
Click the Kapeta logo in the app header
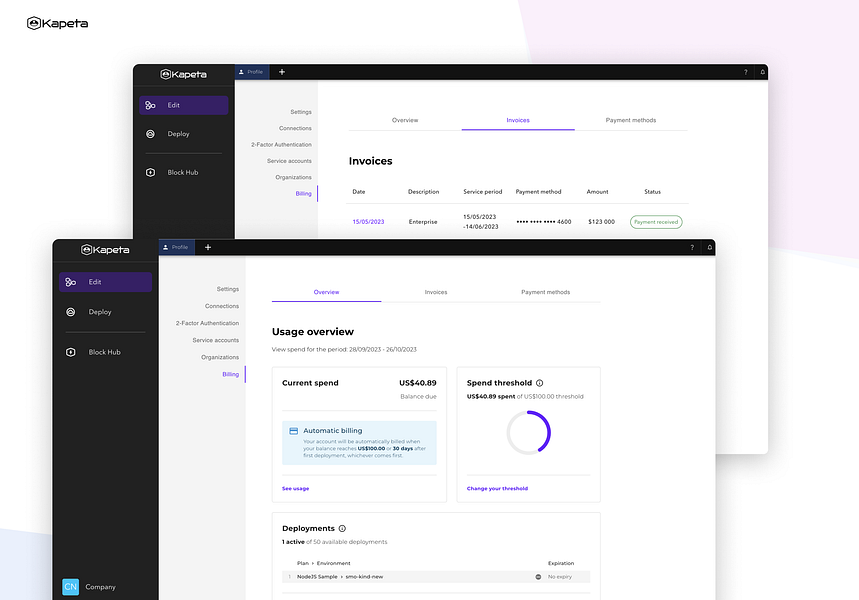point(106,249)
